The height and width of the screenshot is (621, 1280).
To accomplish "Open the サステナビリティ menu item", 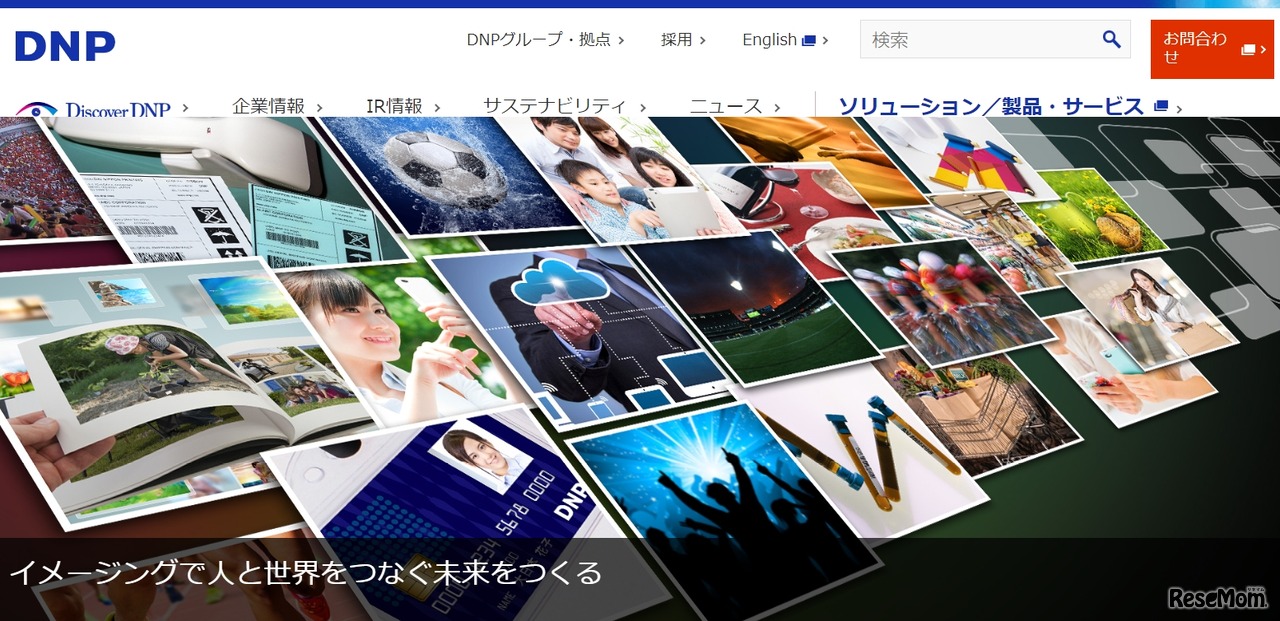I will (564, 106).
